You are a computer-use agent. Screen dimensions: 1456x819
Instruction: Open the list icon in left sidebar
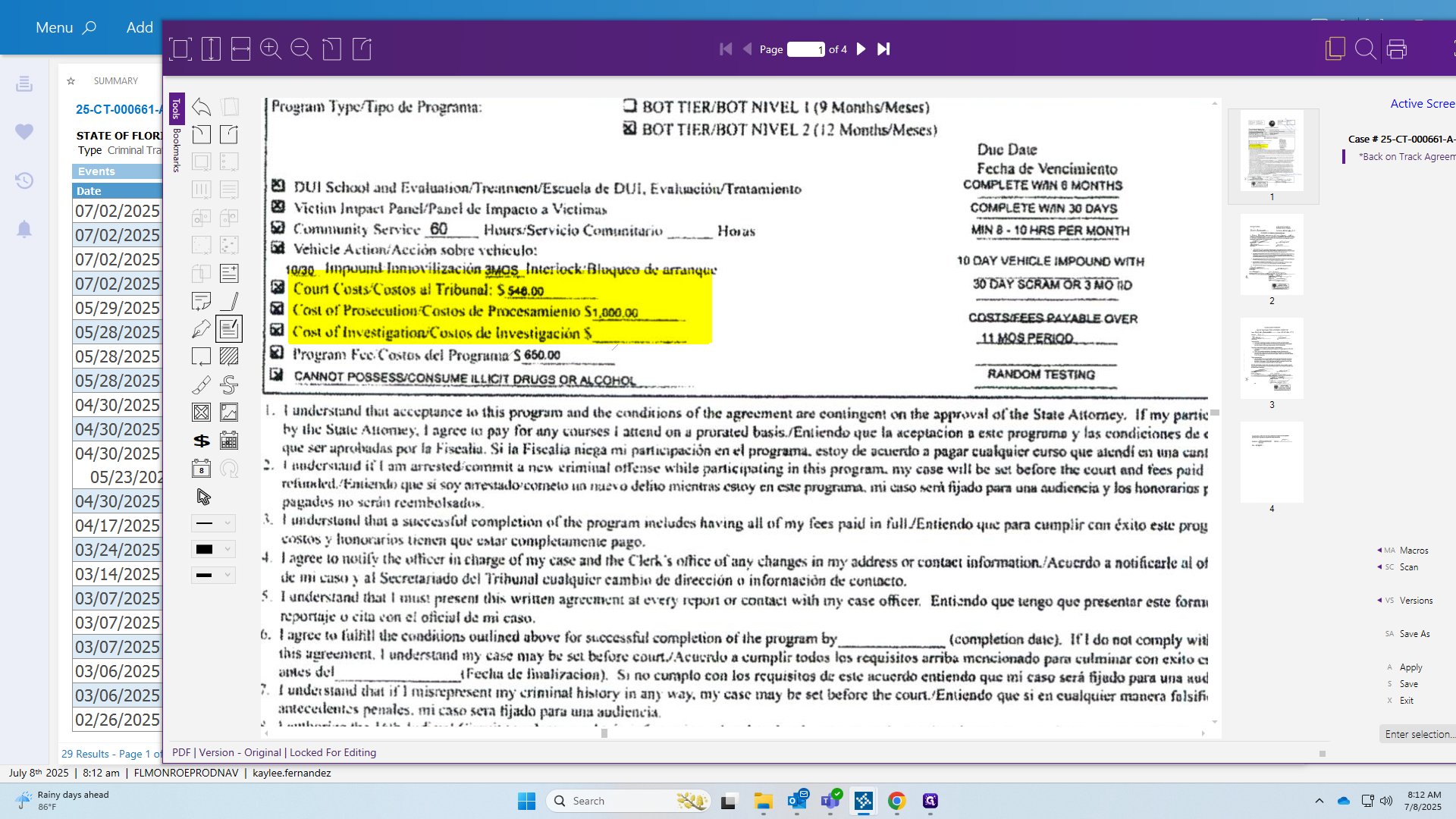pos(24,83)
